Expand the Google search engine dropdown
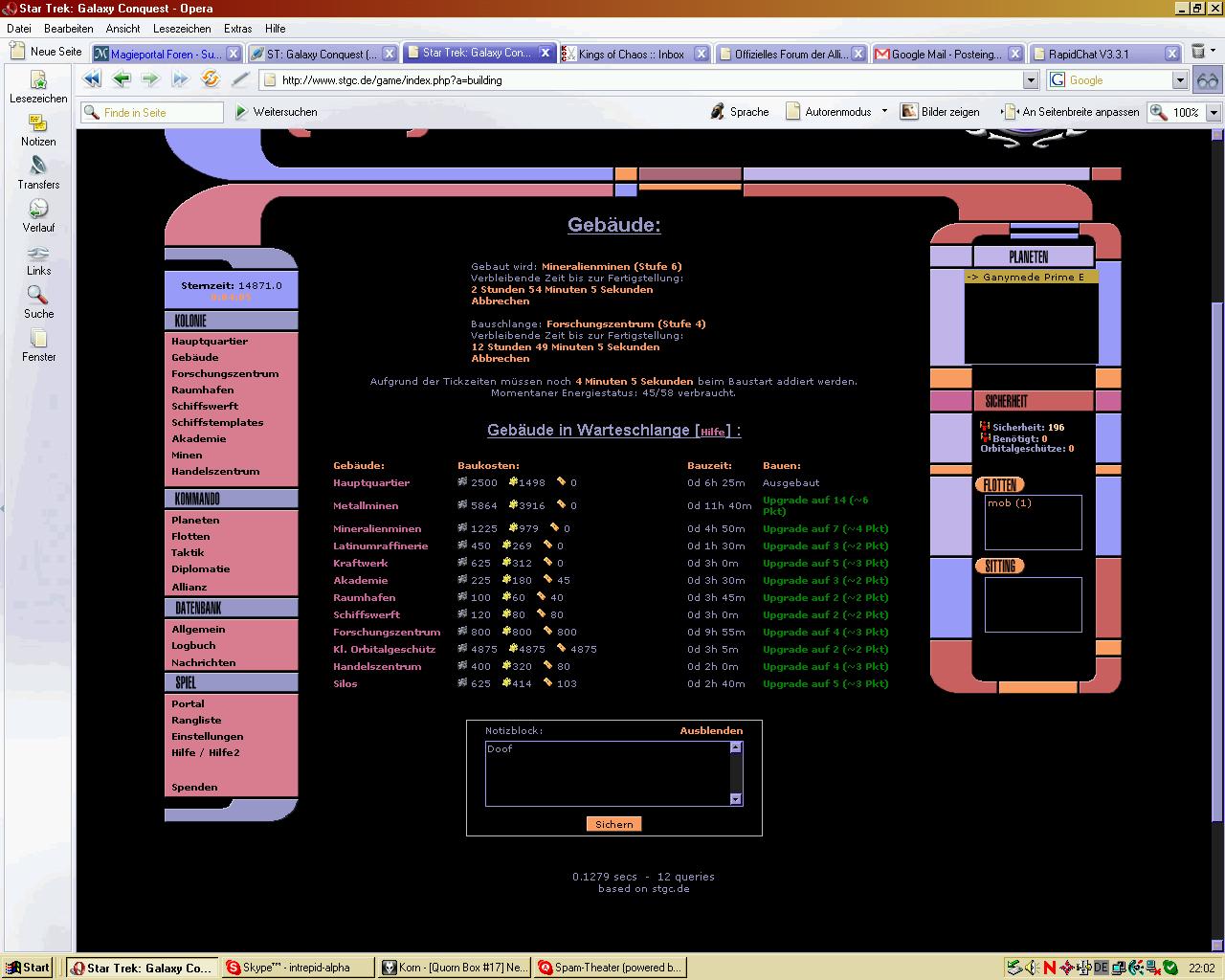 (1180, 80)
